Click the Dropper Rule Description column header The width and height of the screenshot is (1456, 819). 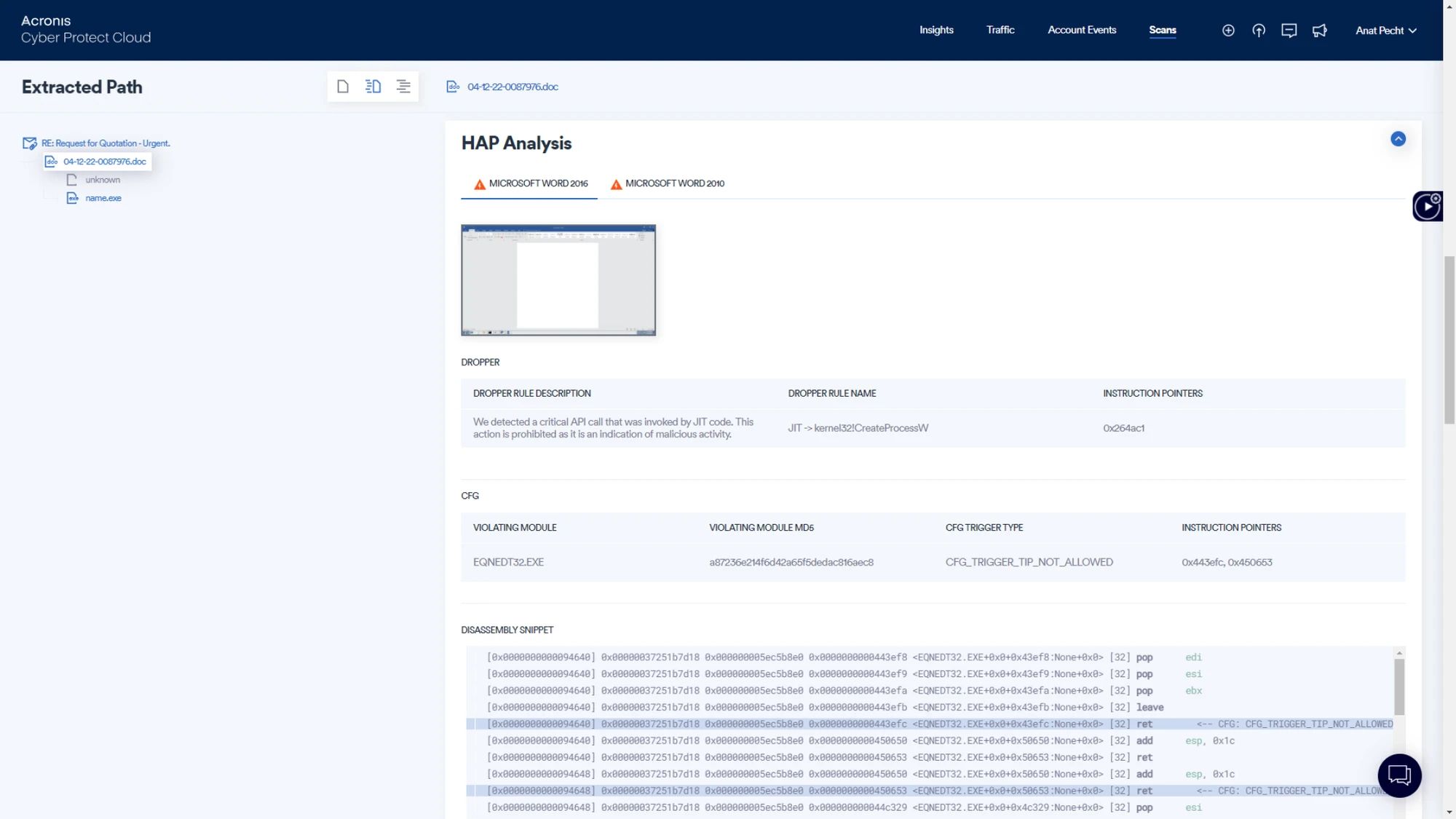click(x=532, y=393)
